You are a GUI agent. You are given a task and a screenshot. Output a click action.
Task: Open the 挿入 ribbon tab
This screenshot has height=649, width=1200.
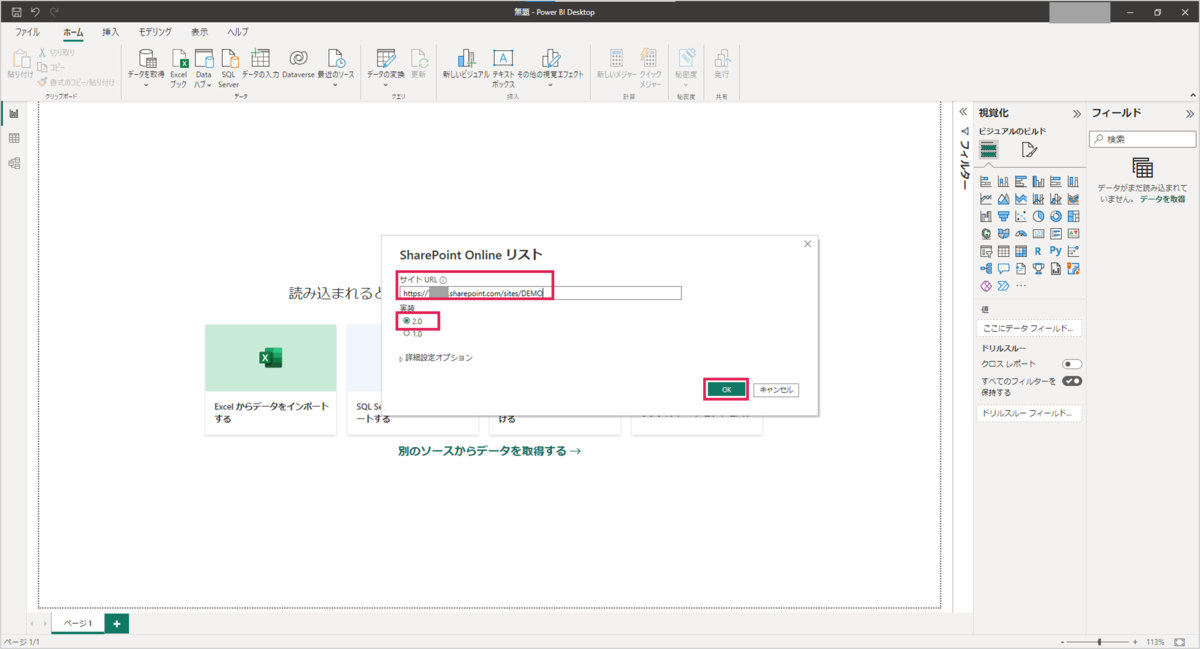(110, 32)
